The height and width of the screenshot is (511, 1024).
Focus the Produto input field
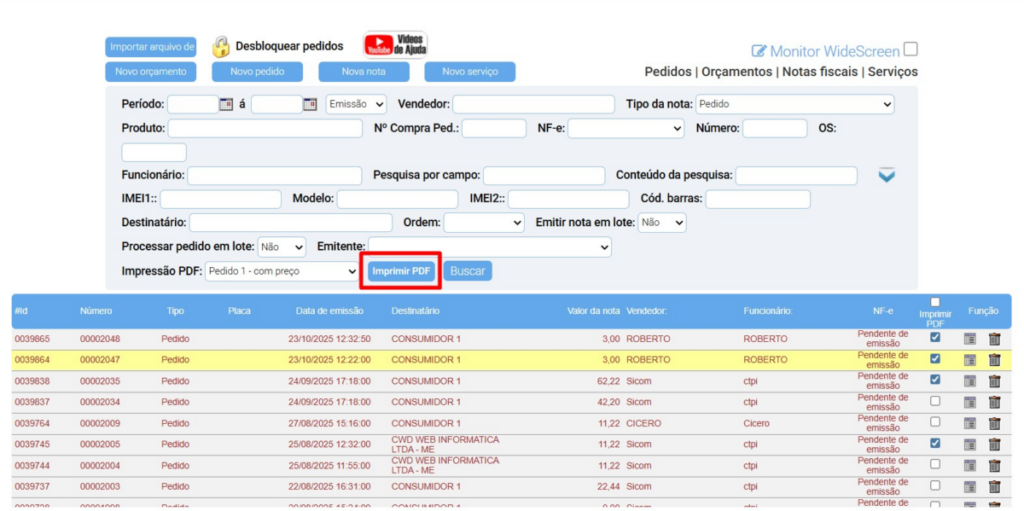pos(265,129)
